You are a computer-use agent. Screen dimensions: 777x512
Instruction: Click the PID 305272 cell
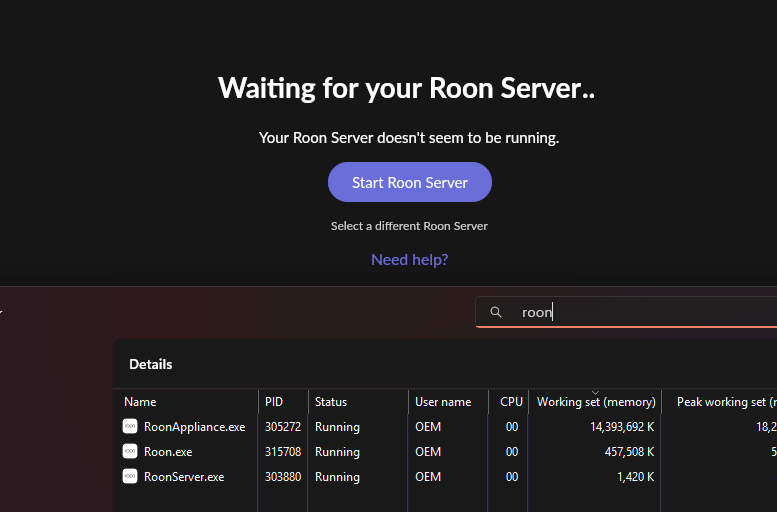(284, 427)
